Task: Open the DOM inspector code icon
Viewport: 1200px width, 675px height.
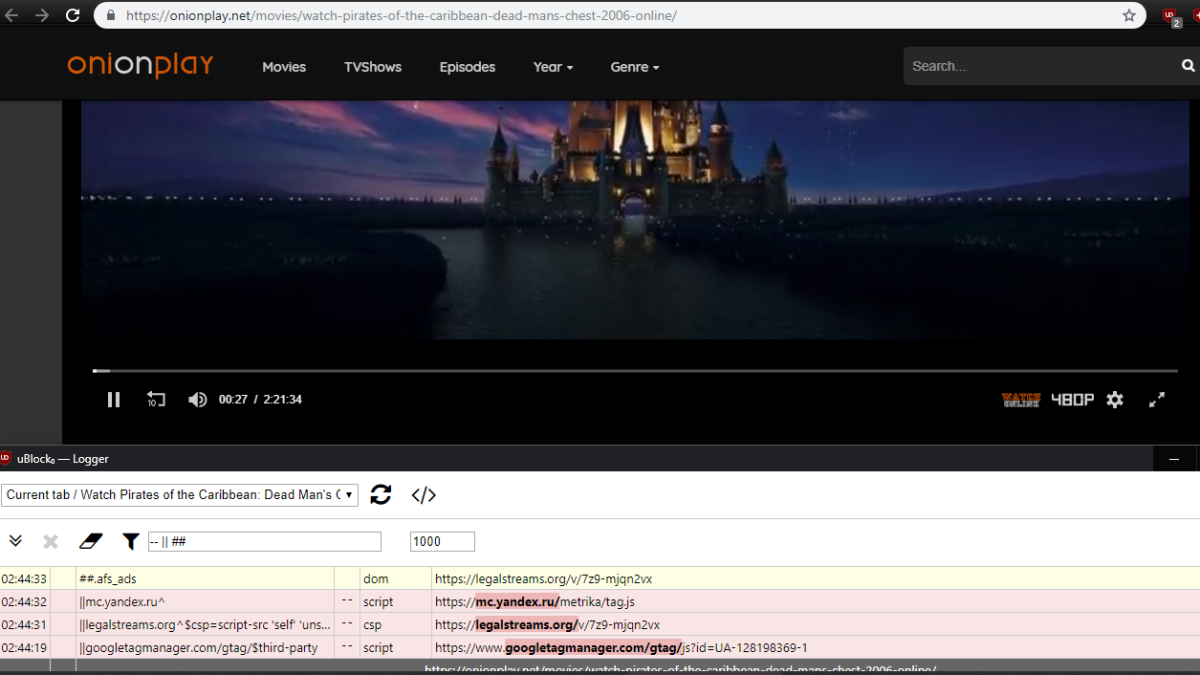Action: click(424, 495)
